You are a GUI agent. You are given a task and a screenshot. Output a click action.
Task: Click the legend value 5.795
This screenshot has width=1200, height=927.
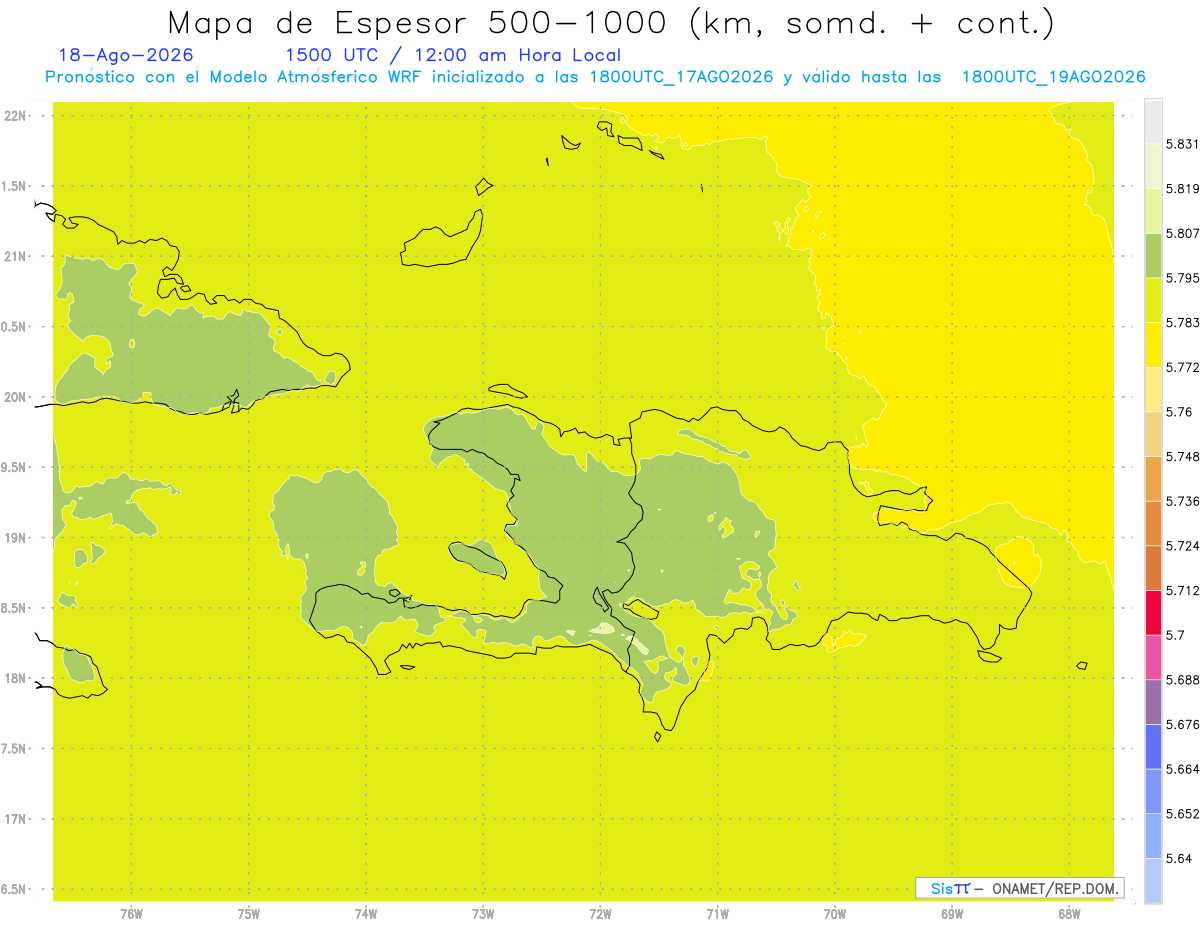(1182, 278)
